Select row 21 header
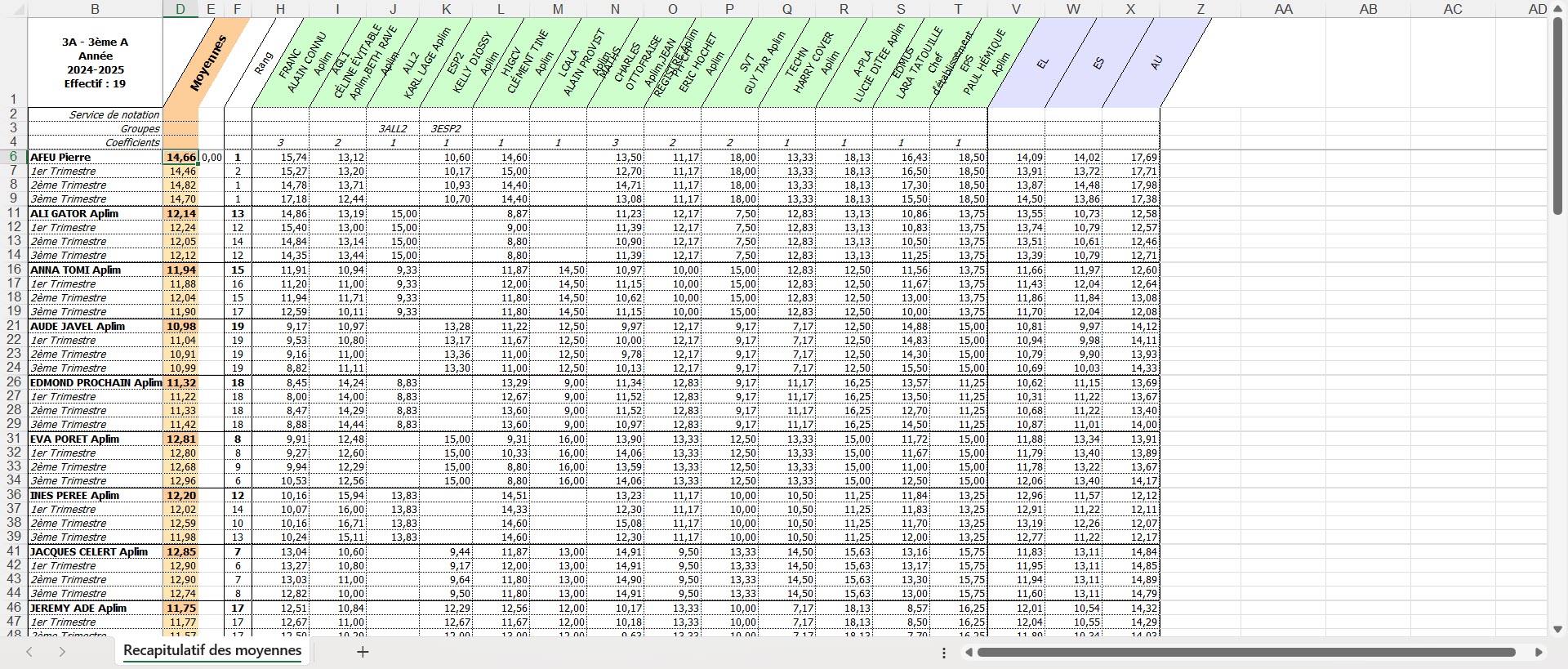This screenshot has width=1568, height=669. tap(13, 326)
